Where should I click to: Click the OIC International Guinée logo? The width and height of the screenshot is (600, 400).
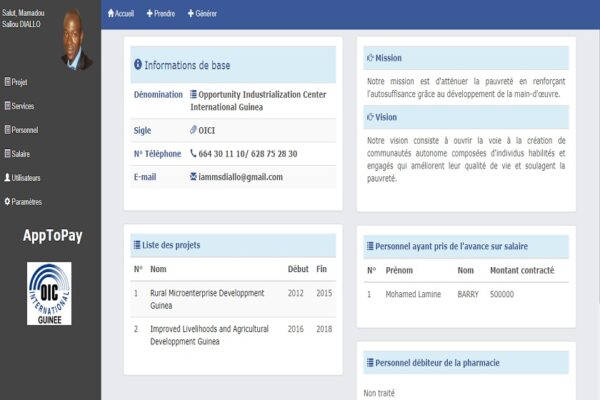[49, 294]
